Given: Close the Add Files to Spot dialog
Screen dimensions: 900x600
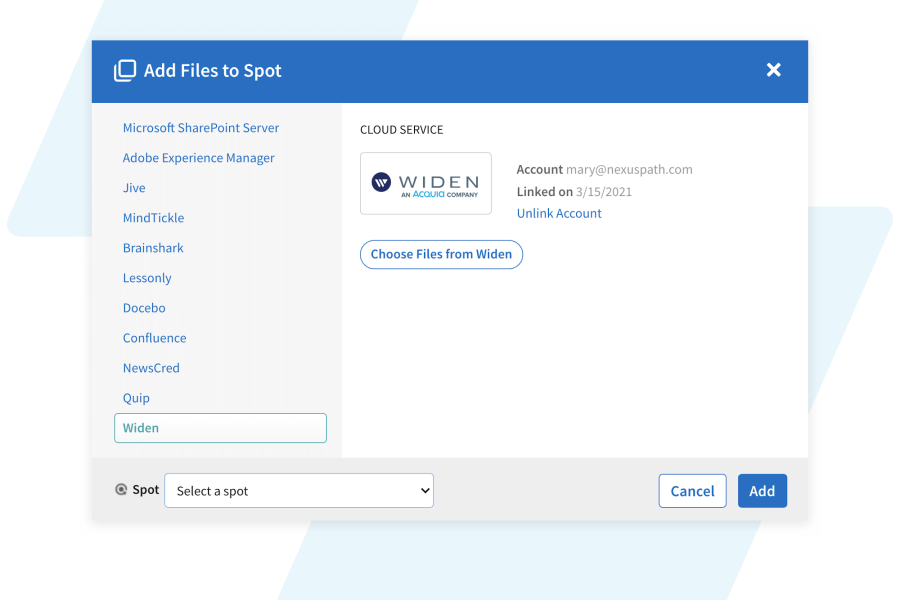Looking at the screenshot, I should [x=773, y=70].
